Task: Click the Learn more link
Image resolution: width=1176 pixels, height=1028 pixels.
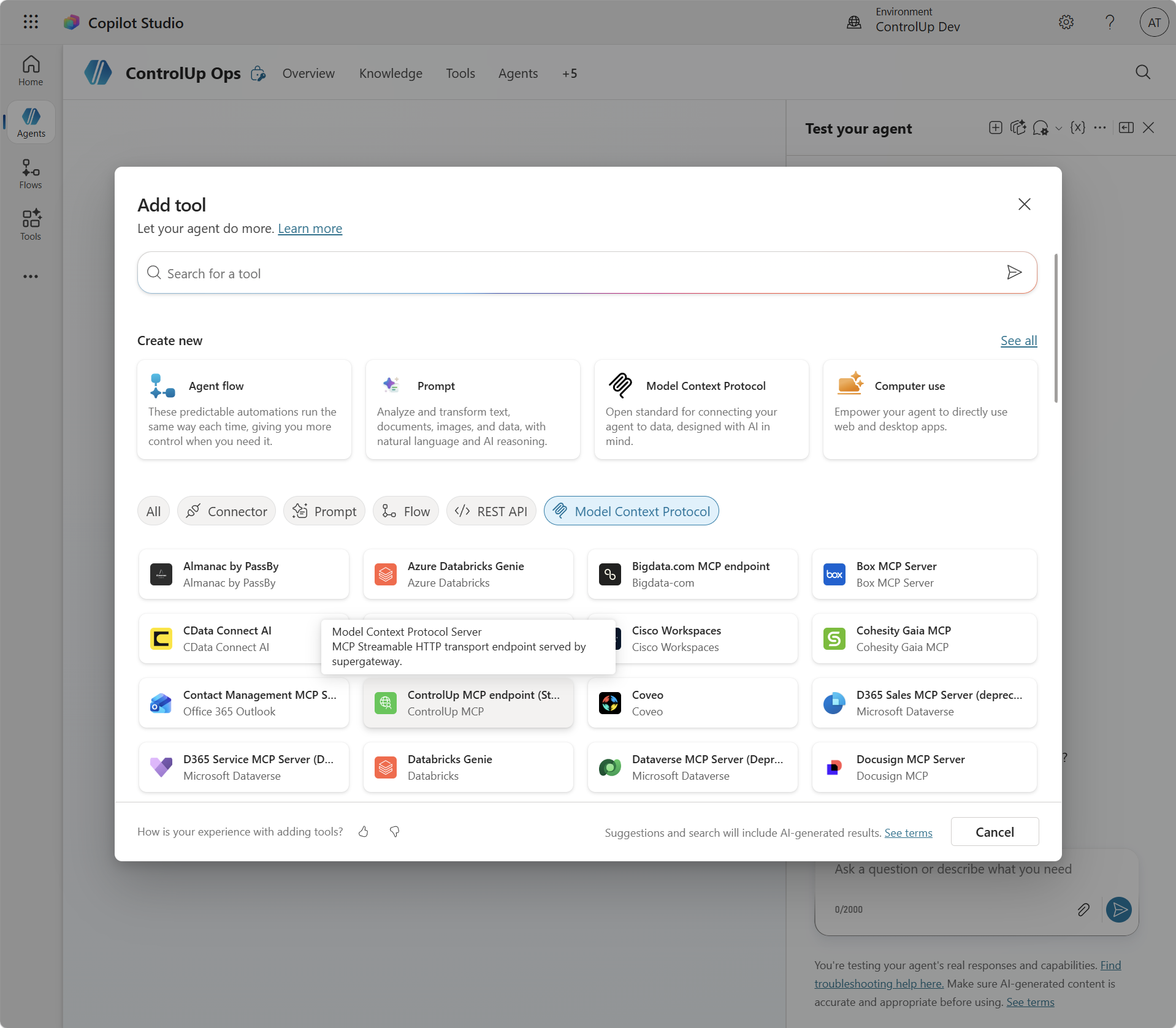Action: (310, 229)
